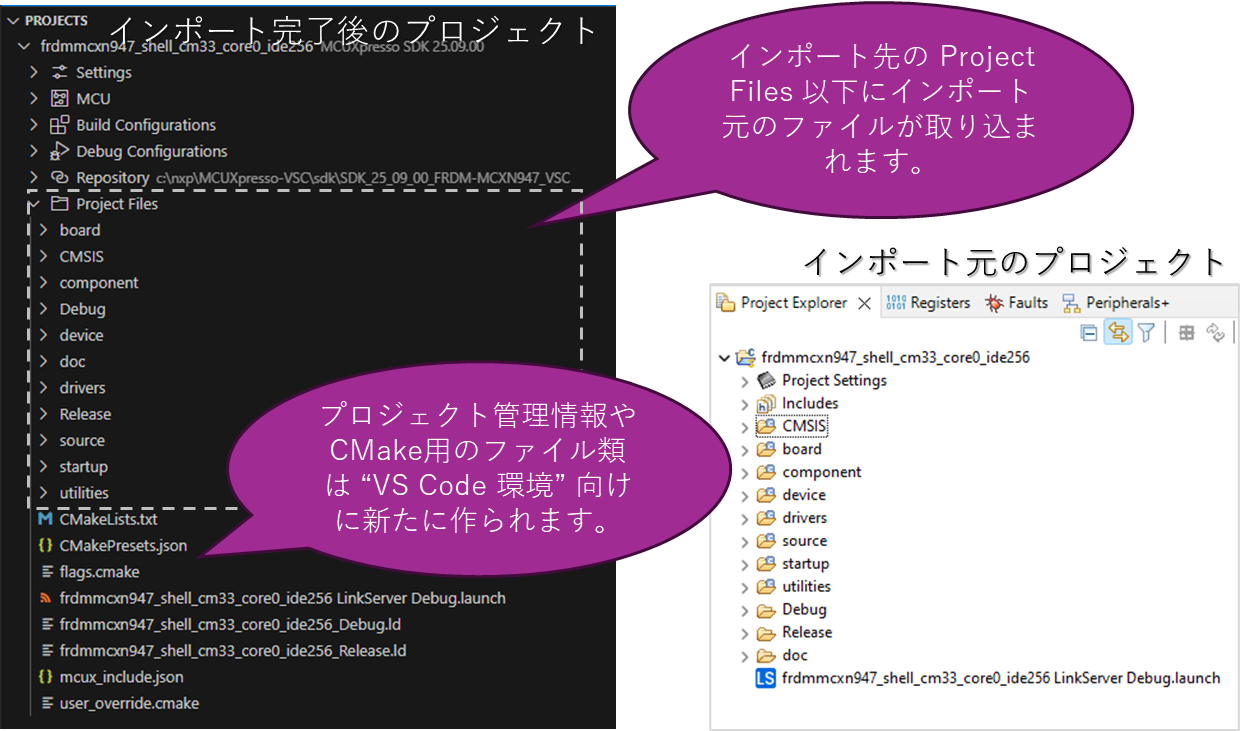
Task: Click the LinkServer LS launch file icon
Action: click(x=766, y=678)
